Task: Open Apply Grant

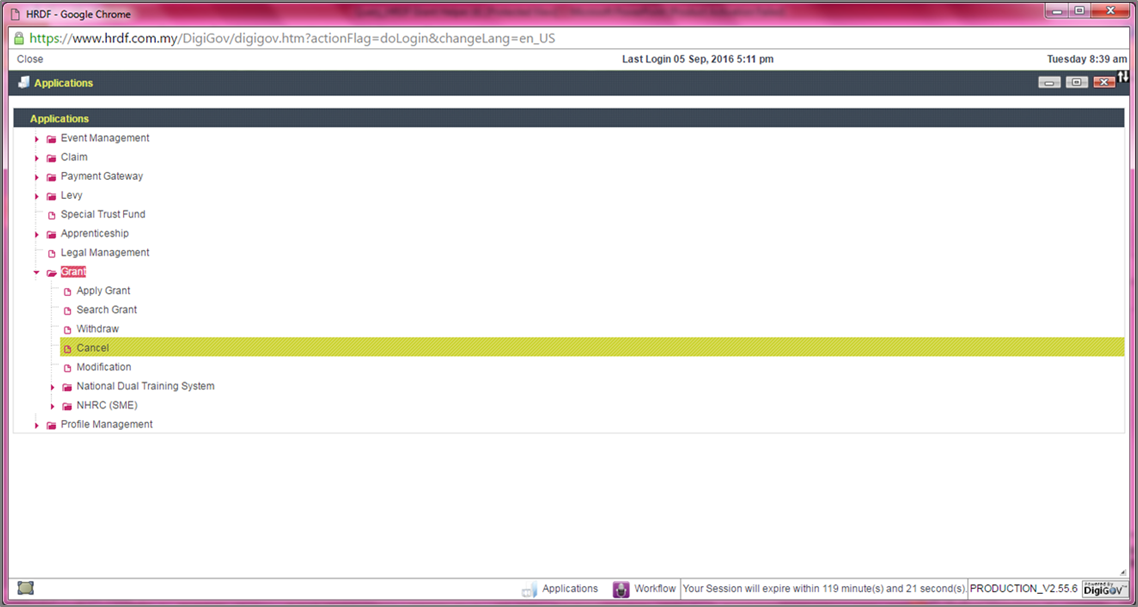Action: (104, 290)
